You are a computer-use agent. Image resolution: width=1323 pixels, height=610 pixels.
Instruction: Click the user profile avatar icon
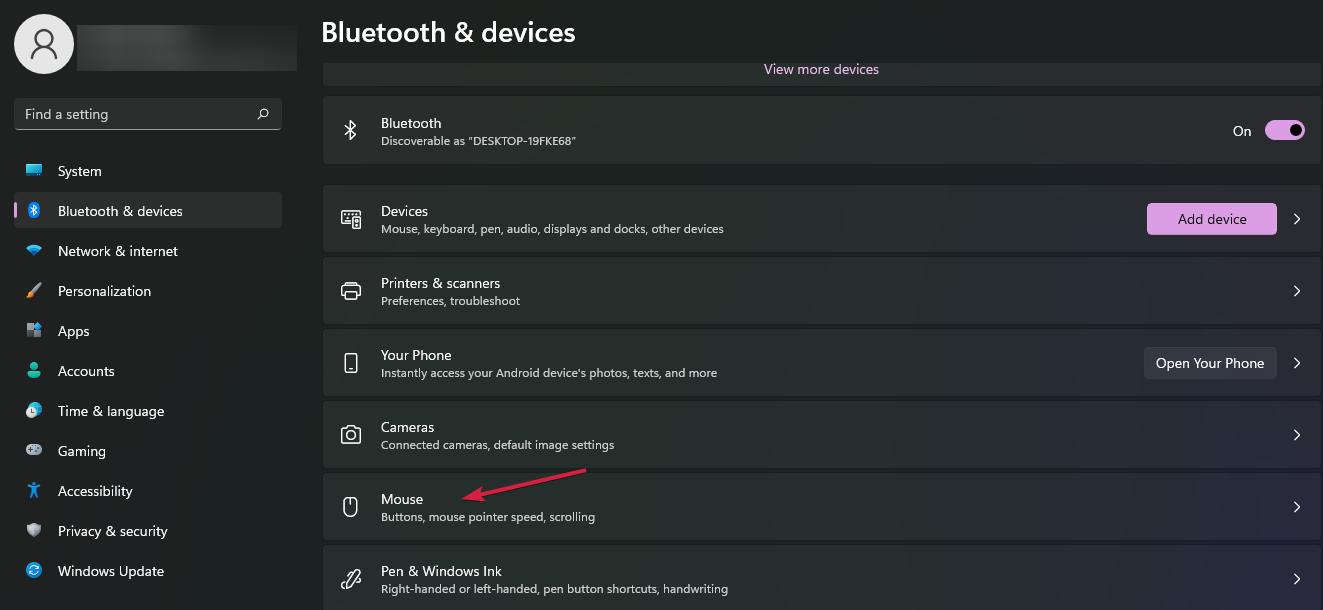click(44, 44)
